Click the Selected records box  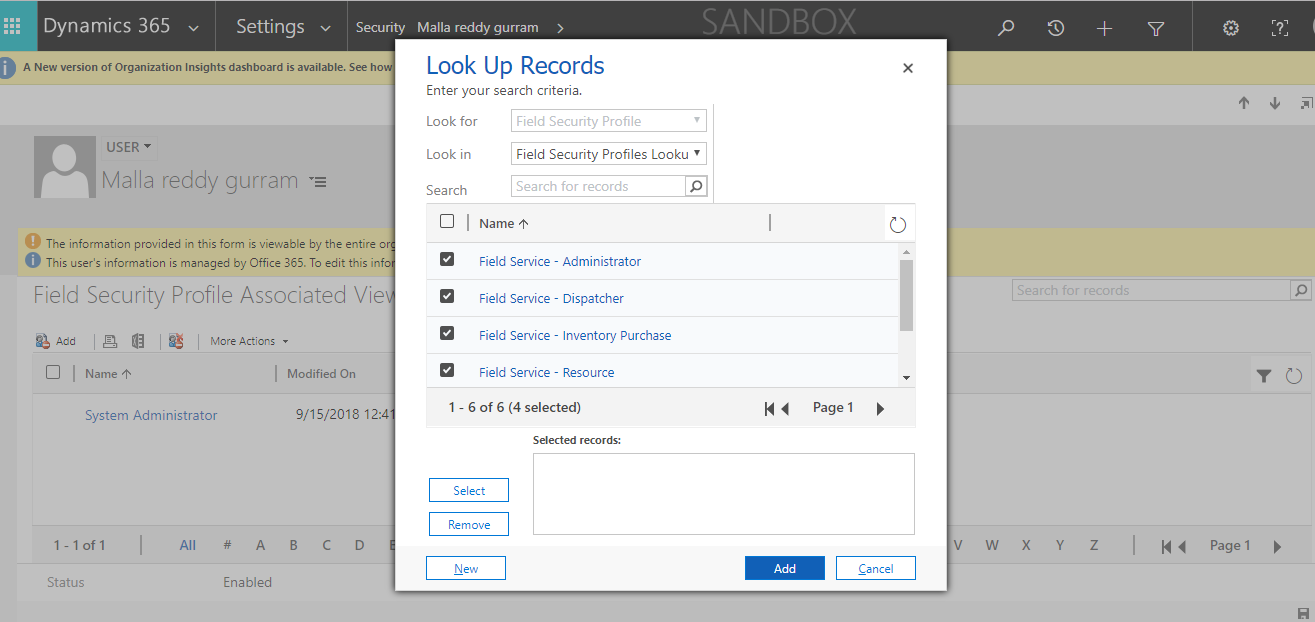coord(724,494)
